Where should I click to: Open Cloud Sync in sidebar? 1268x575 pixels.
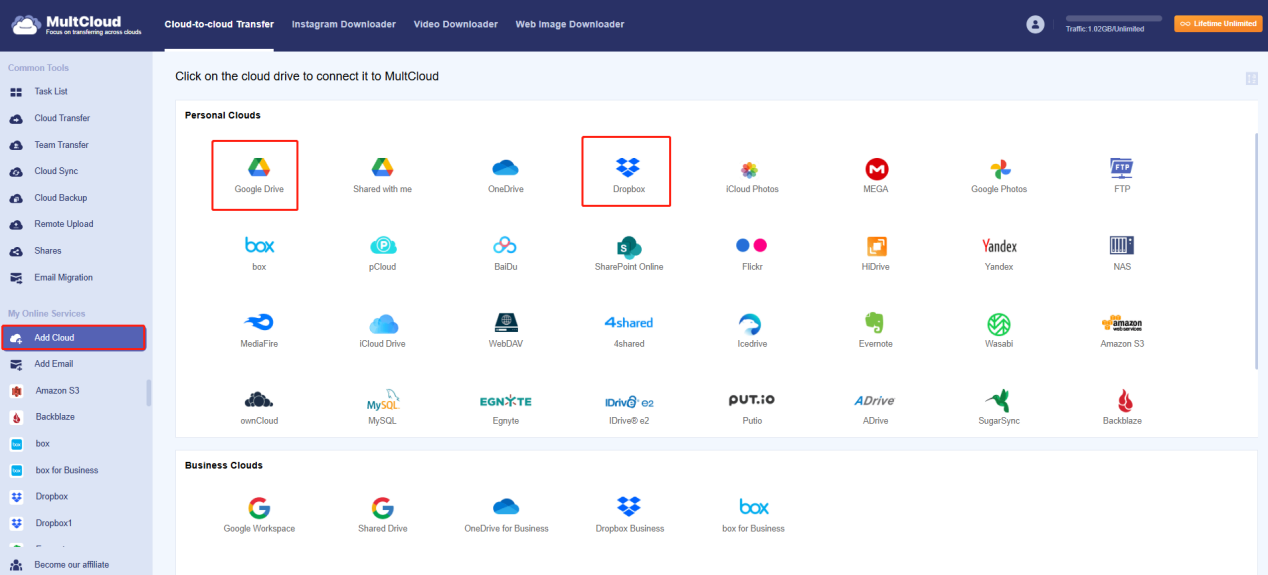point(56,171)
